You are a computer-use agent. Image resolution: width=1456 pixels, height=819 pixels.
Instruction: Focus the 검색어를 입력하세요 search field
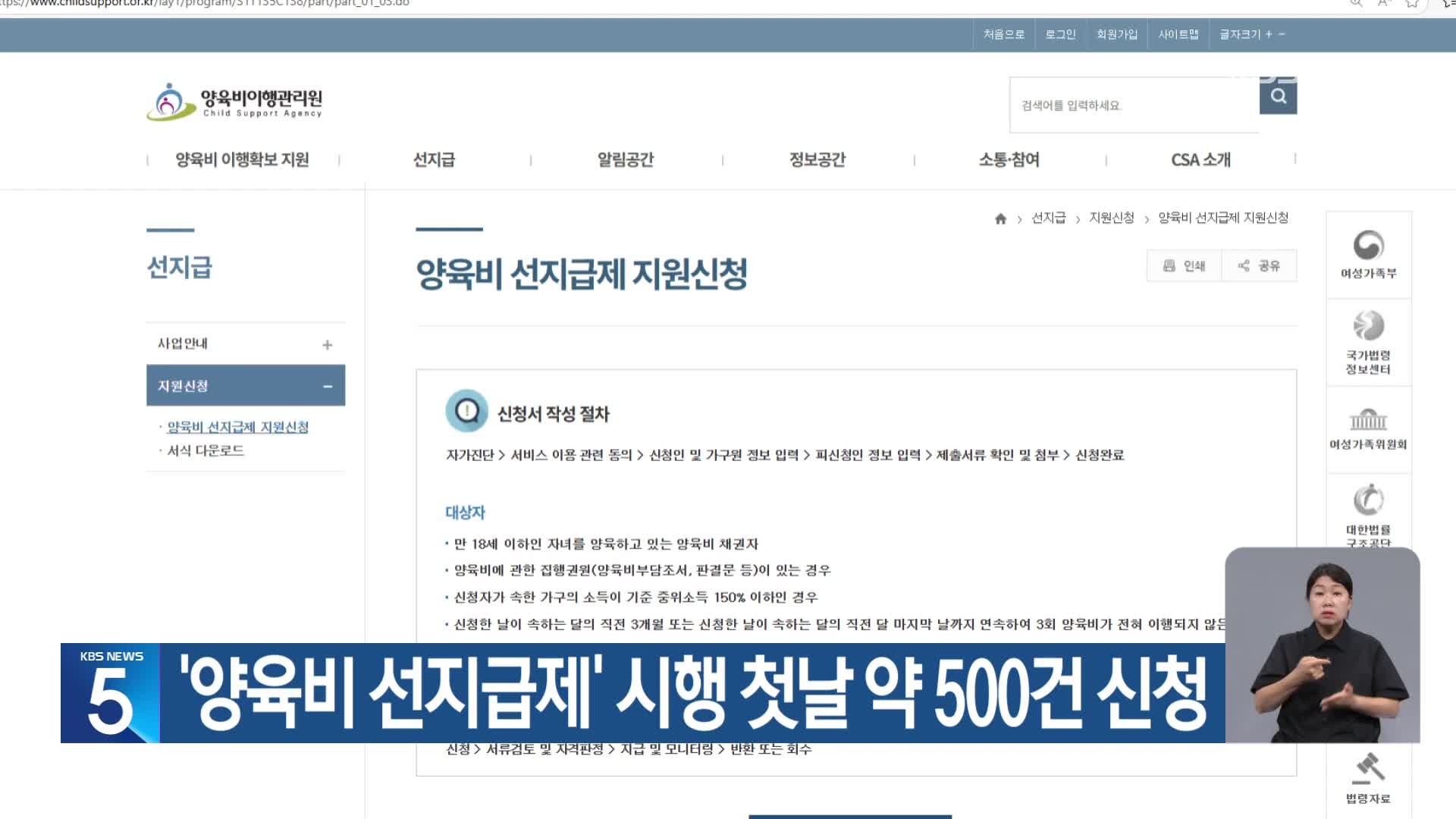(x=1134, y=105)
